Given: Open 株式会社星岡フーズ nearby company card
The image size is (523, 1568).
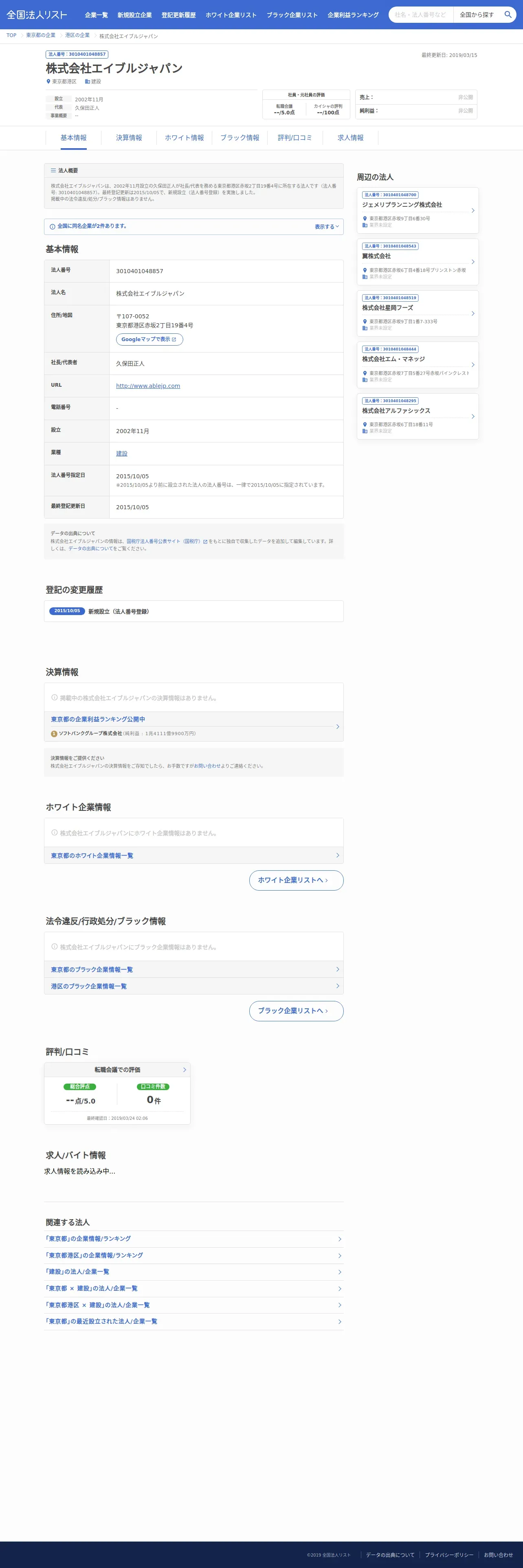Looking at the screenshot, I should [418, 313].
